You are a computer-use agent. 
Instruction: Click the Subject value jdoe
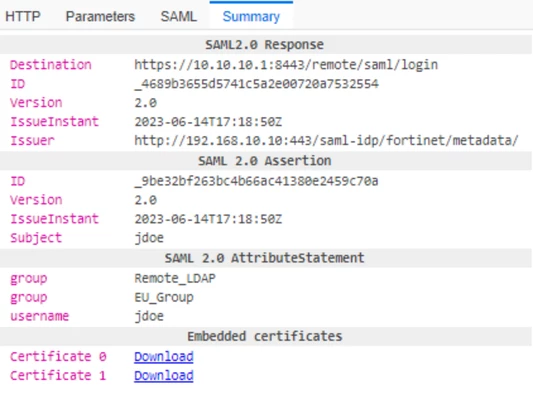(149, 238)
